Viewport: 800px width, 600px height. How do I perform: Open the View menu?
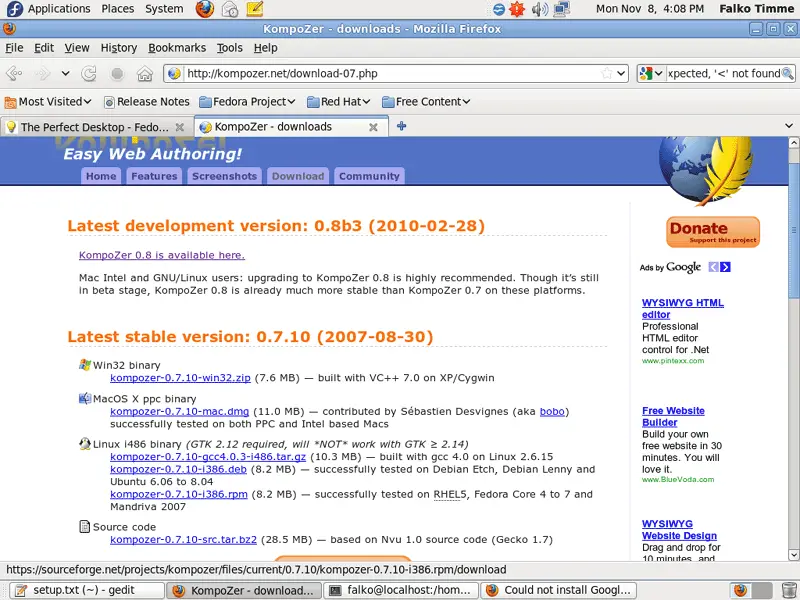(77, 48)
